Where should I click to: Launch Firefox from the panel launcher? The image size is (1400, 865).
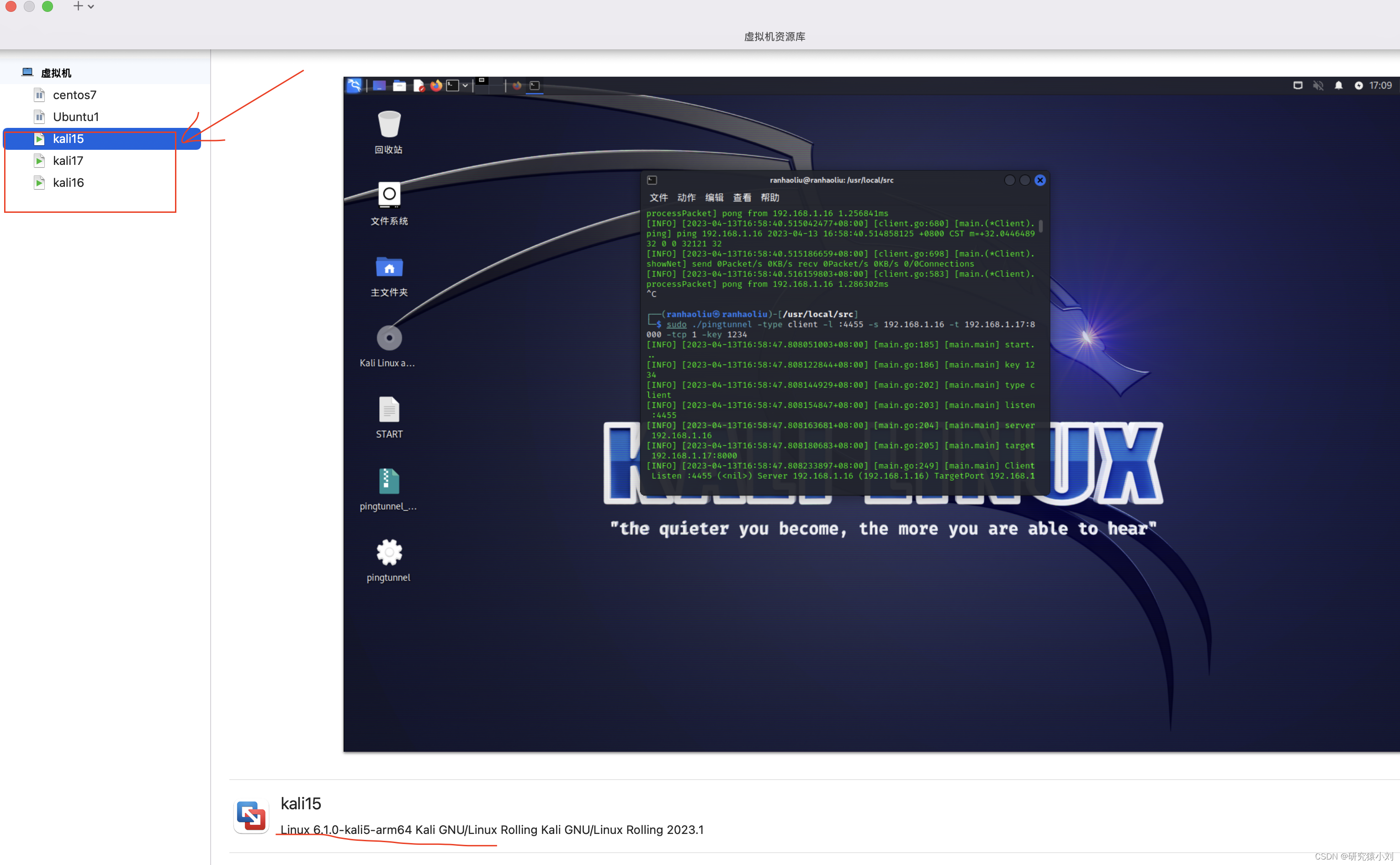[436, 85]
